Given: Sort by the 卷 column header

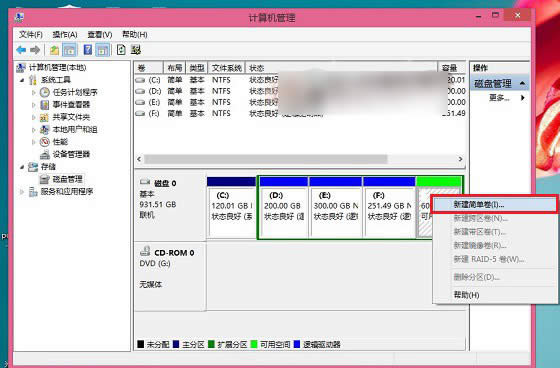Looking at the screenshot, I should (149, 68).
